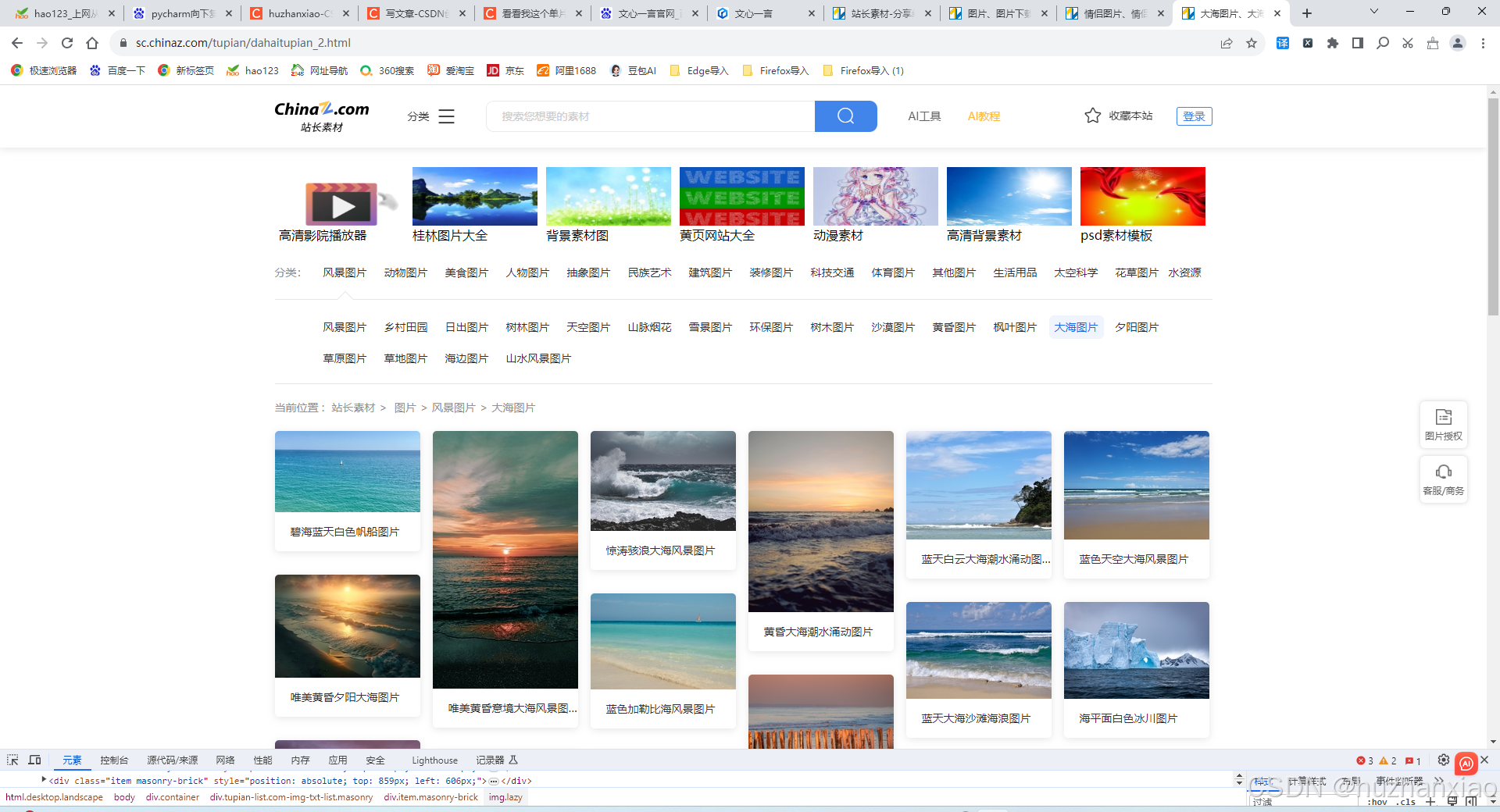Click the share page icon in address bar

(1227, 43)
